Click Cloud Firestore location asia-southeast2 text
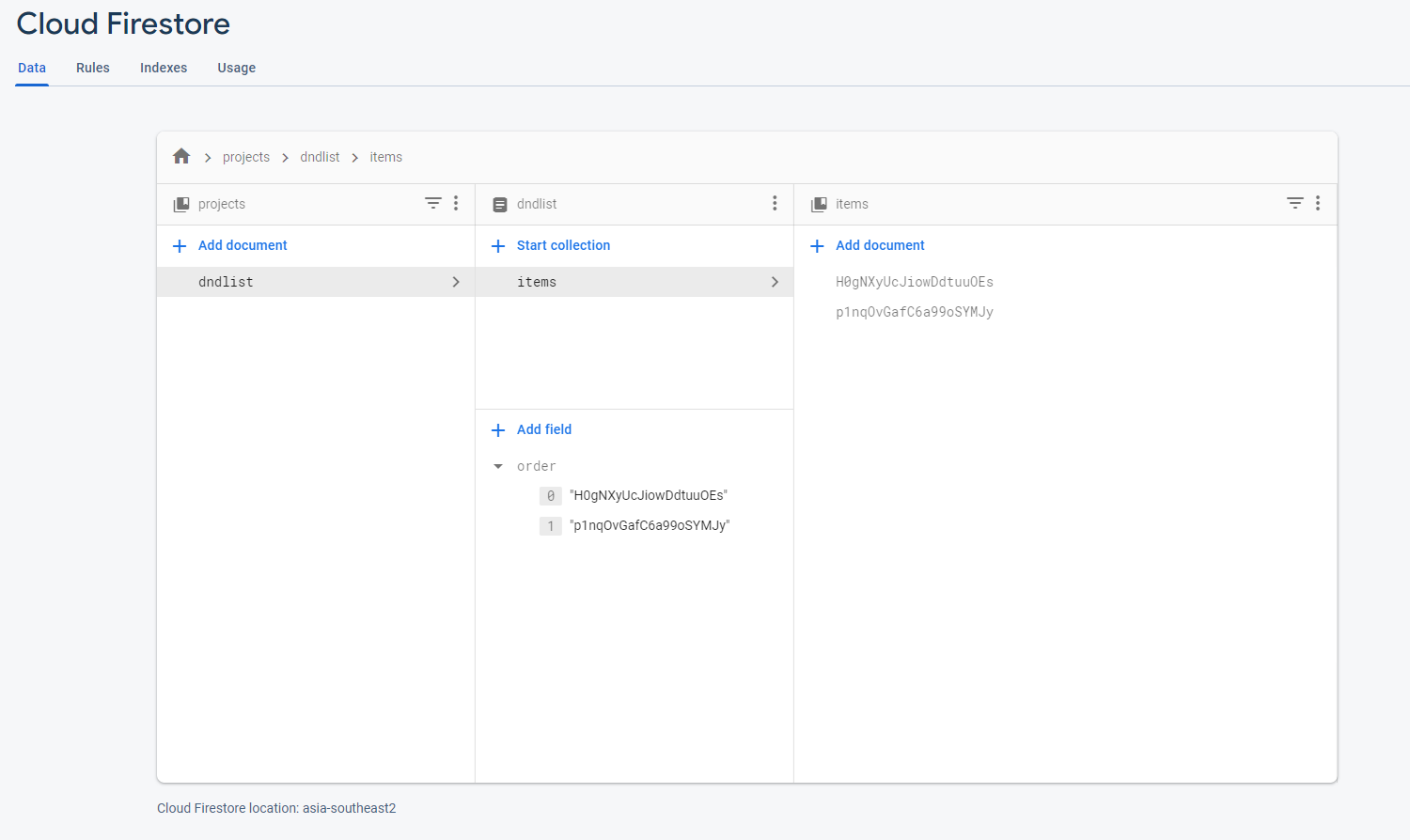The width and height of the screenshot is (1410, 840). pos(276,808)
